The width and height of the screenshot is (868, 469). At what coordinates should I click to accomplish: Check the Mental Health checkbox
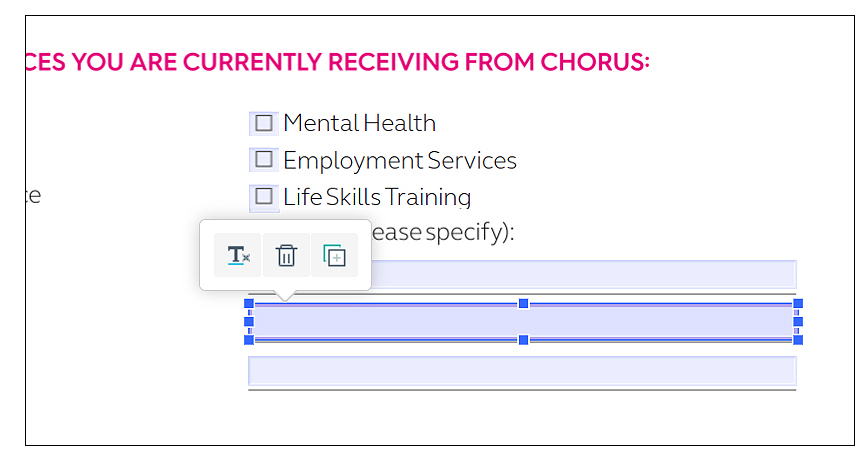coord(264,123)
